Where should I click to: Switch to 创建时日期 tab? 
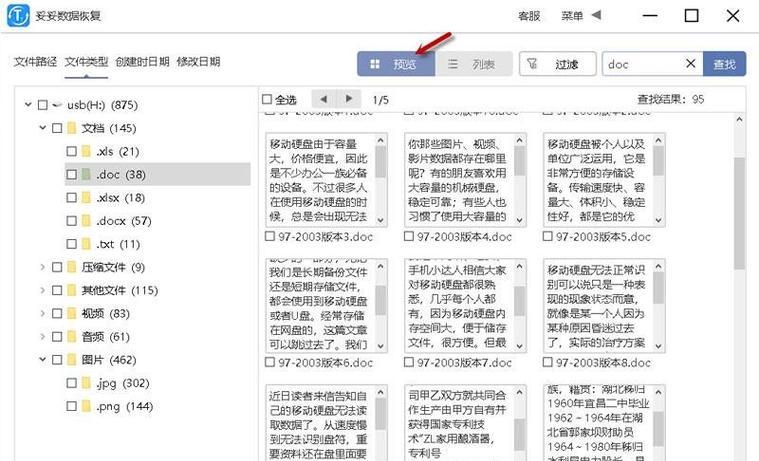tap(142, 61)
